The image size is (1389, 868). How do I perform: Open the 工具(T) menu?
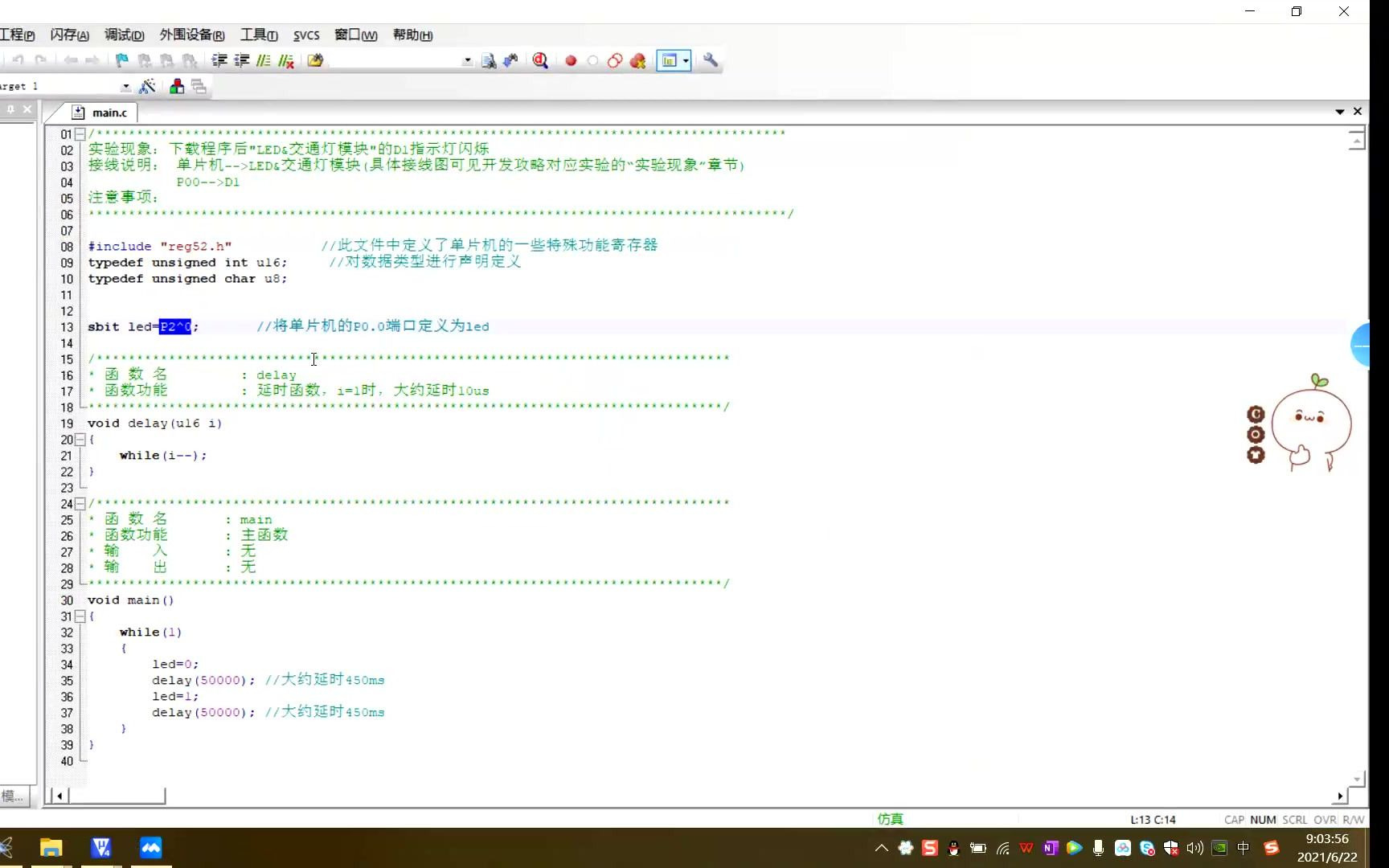(x=259, y=35)
